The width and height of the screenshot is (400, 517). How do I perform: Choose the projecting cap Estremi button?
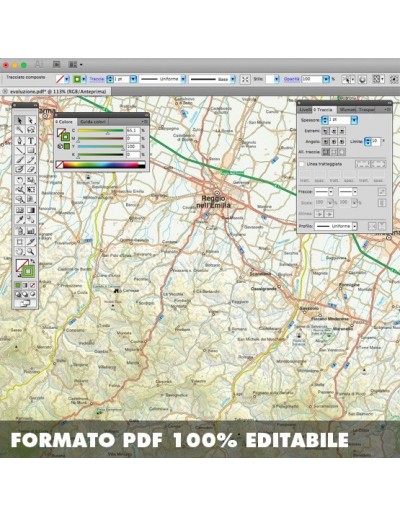(x=341, y=131)
